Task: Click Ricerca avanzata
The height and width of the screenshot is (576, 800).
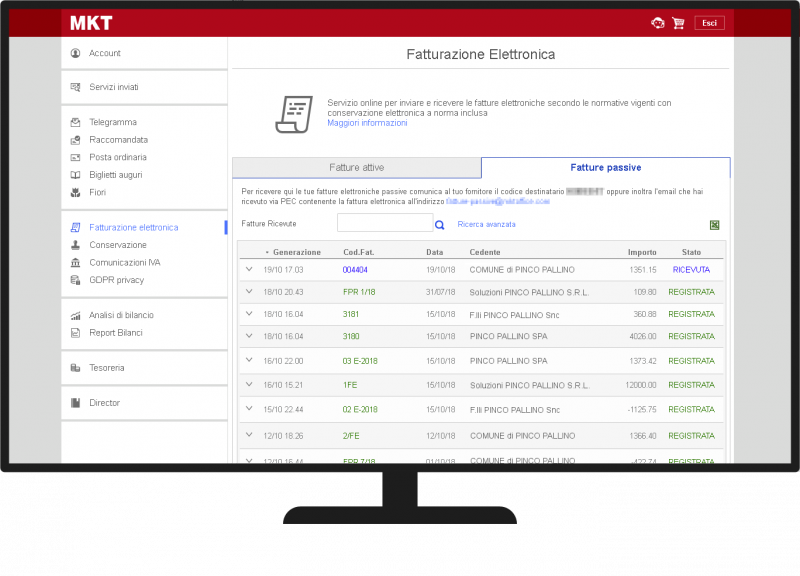Action: (486, 225)
